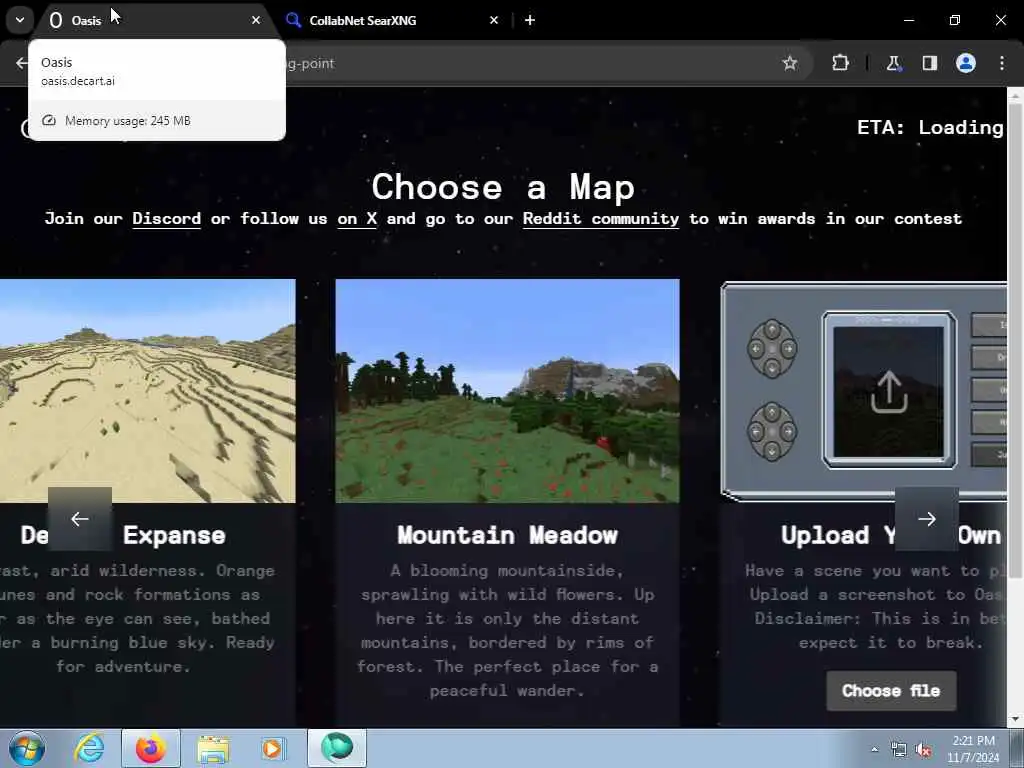Screen dimensions: 1024x768
Task: Follow the Discord link
Action: (x=167, y=219)
